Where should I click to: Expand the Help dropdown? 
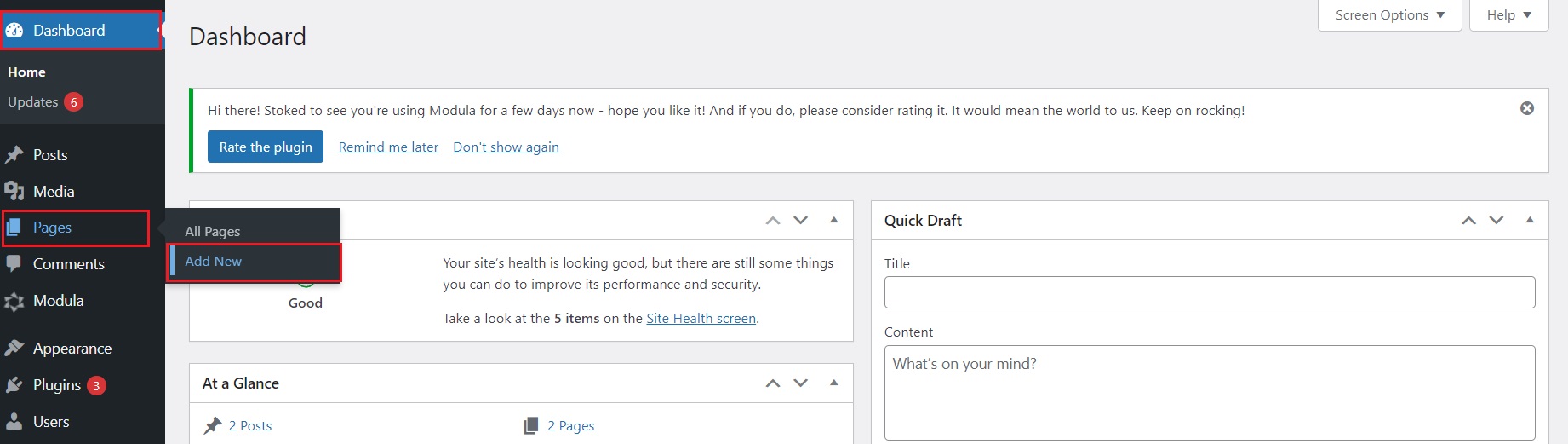pyautogui.click(x=1508, y=15)
